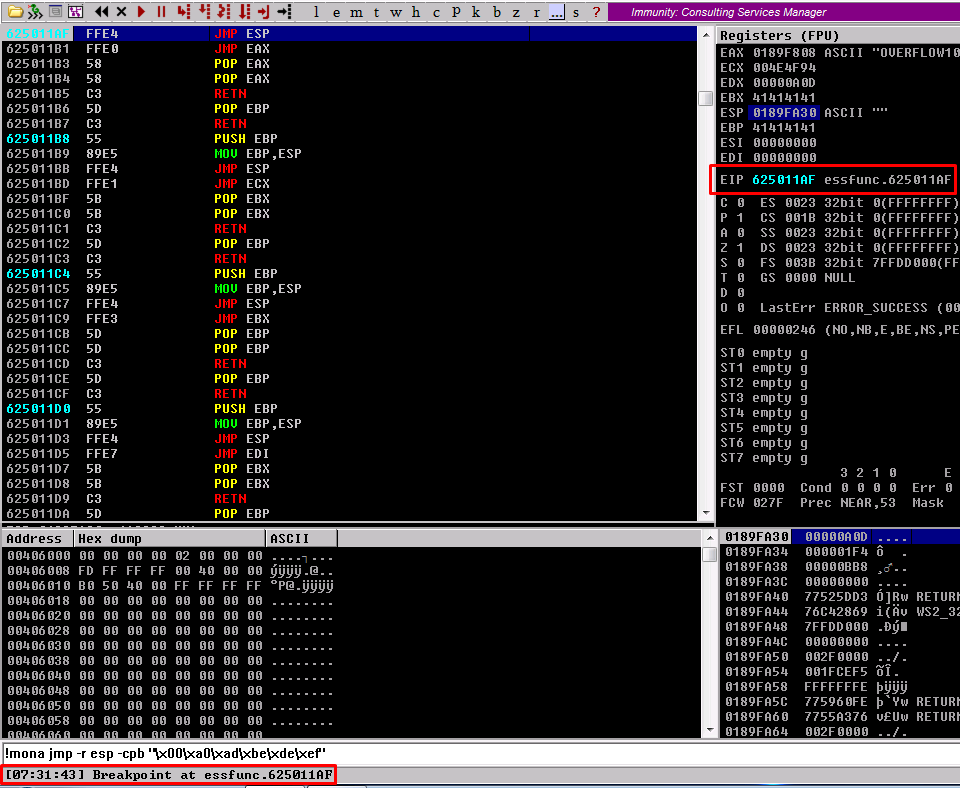The height and width of the screenshot is (788, 960).
Task: Show hardware breakpoints with 'z' button
Action: [x=516, y=12]
